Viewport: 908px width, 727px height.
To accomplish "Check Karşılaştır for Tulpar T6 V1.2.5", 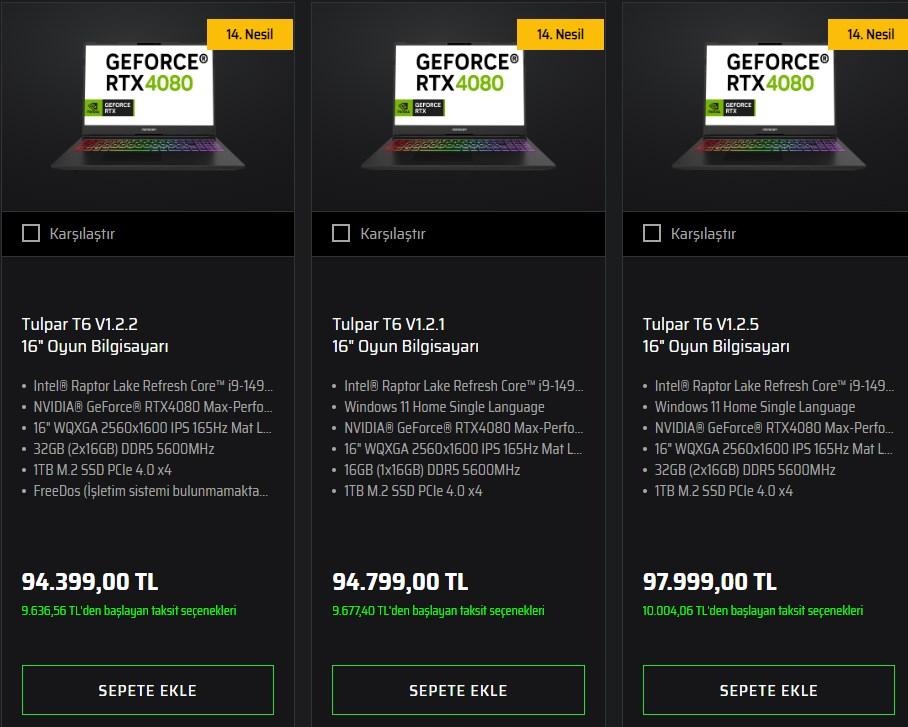I will (651, 233).
